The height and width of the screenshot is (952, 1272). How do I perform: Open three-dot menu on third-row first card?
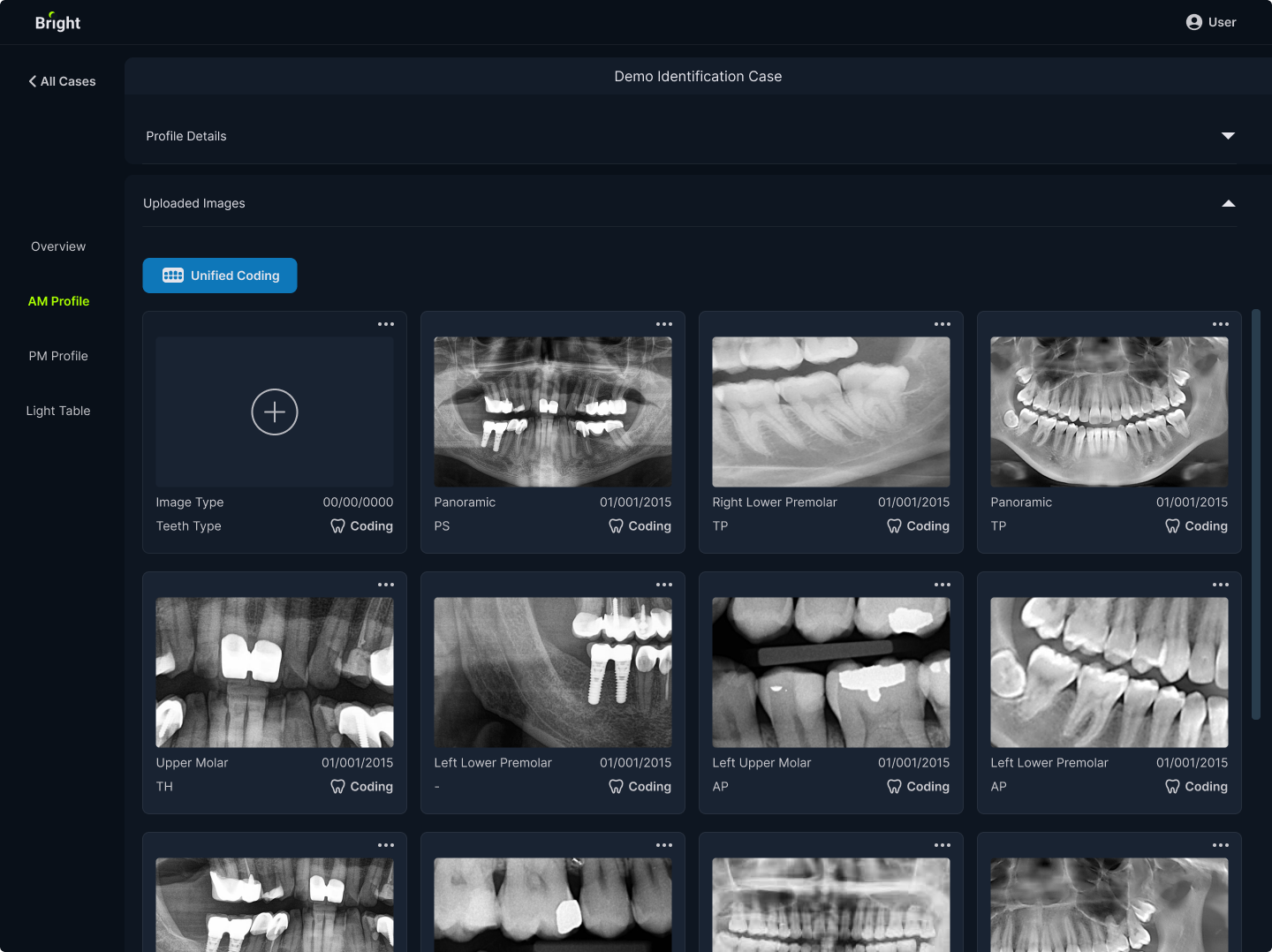pos(386,845)
